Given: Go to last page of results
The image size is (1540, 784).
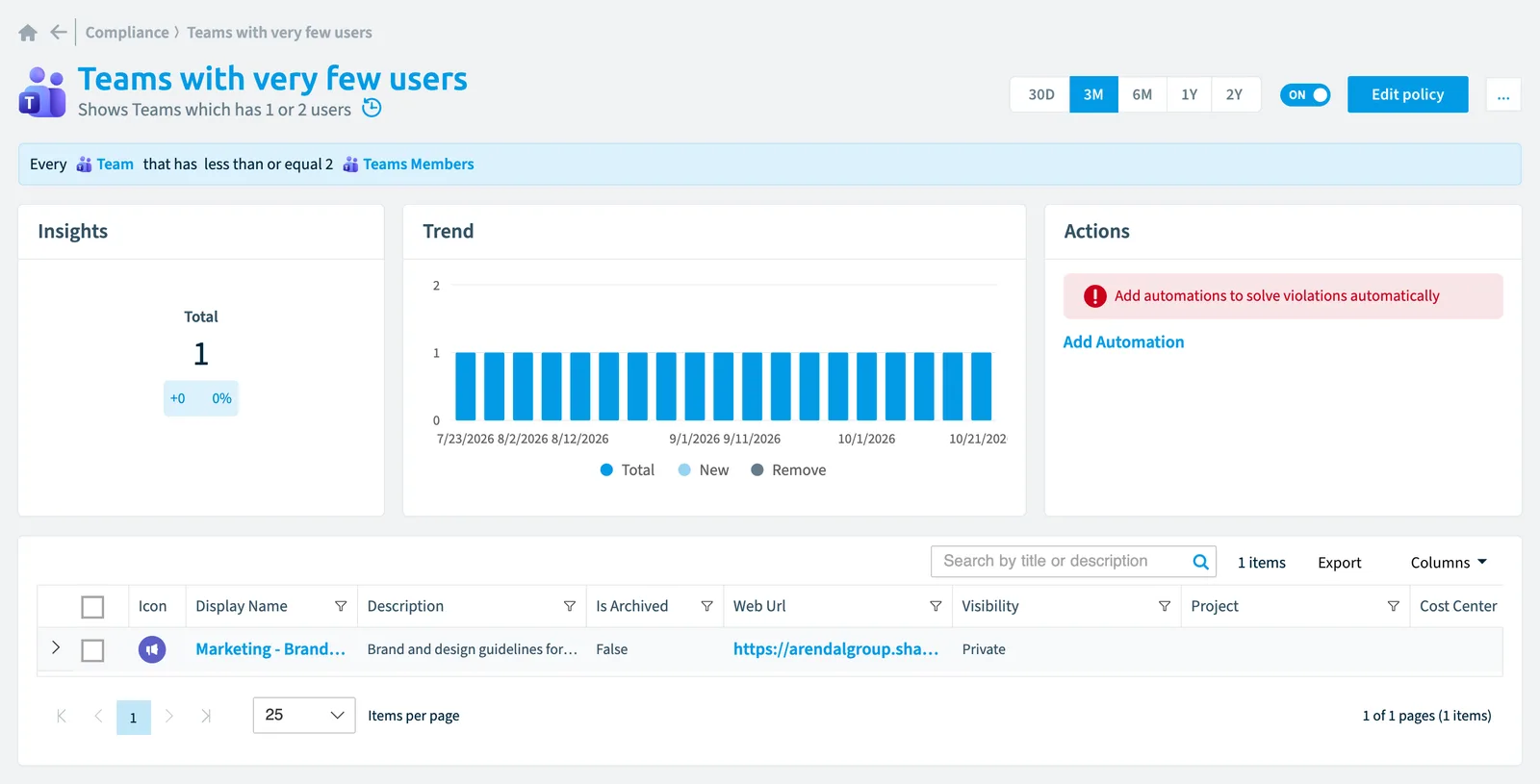Looking at the screenshot, I should [206, 716].
